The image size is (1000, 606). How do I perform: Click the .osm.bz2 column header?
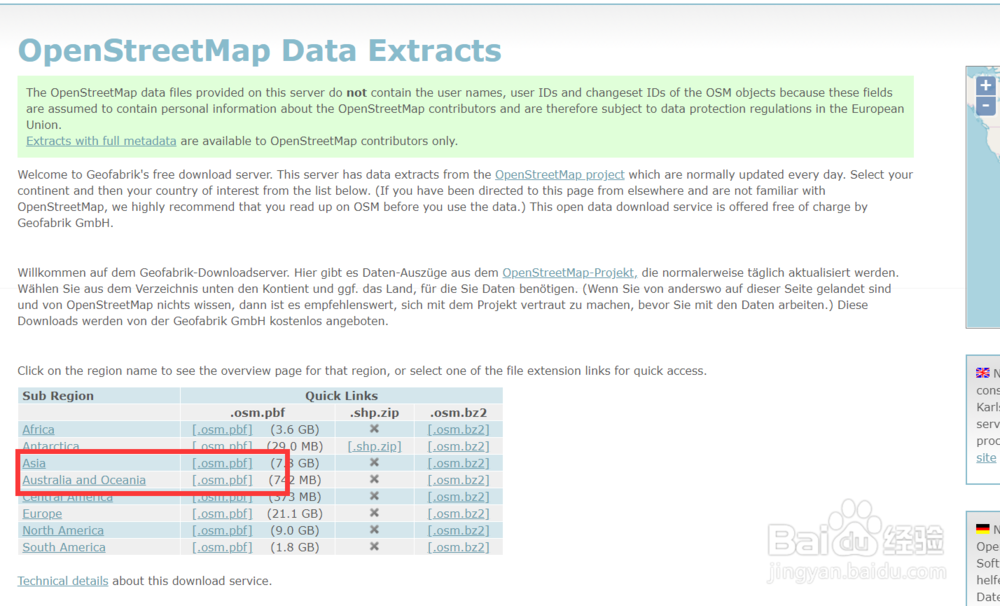459,412
